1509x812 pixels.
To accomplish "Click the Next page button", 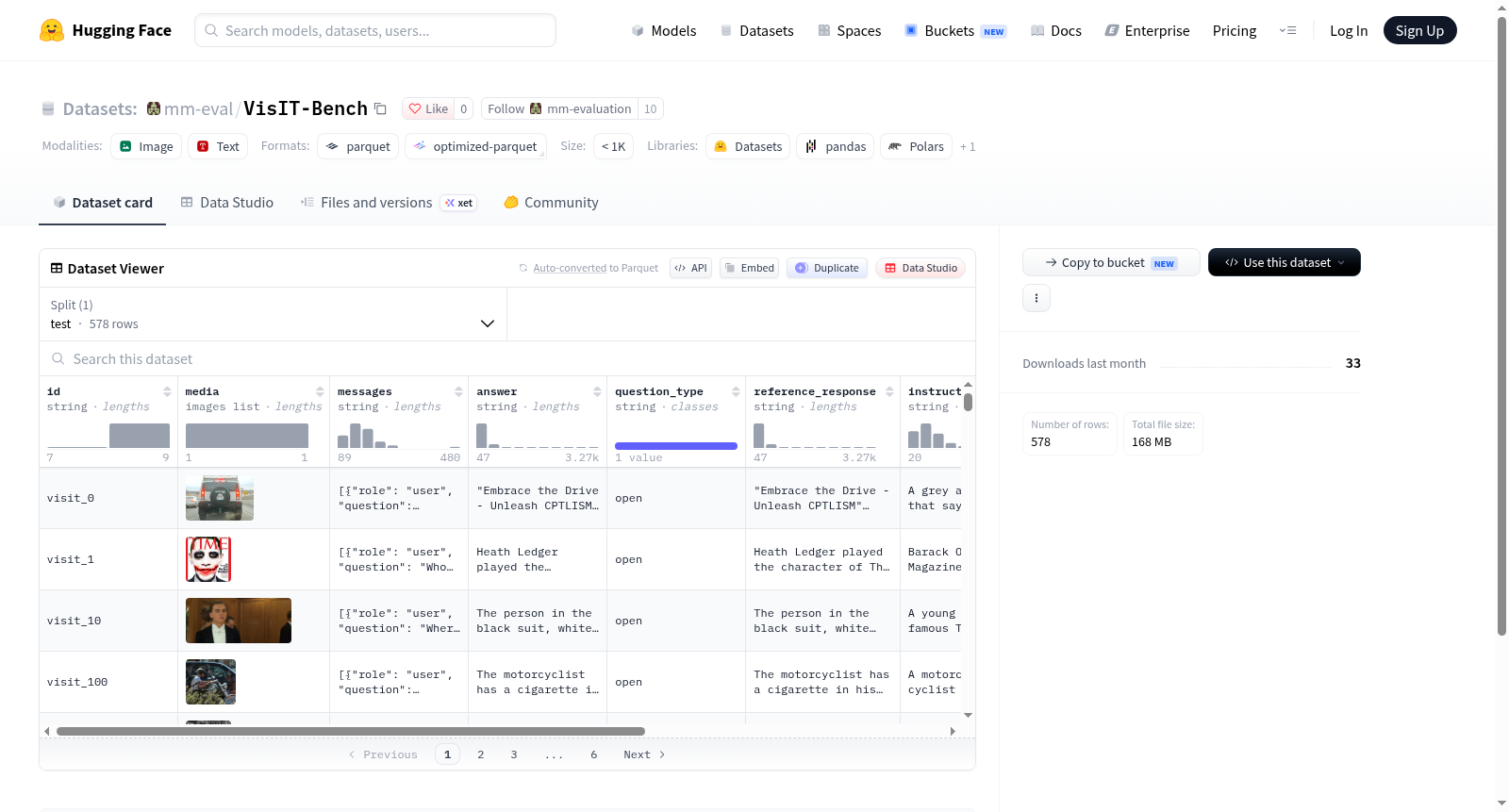I will coord(644,754).
